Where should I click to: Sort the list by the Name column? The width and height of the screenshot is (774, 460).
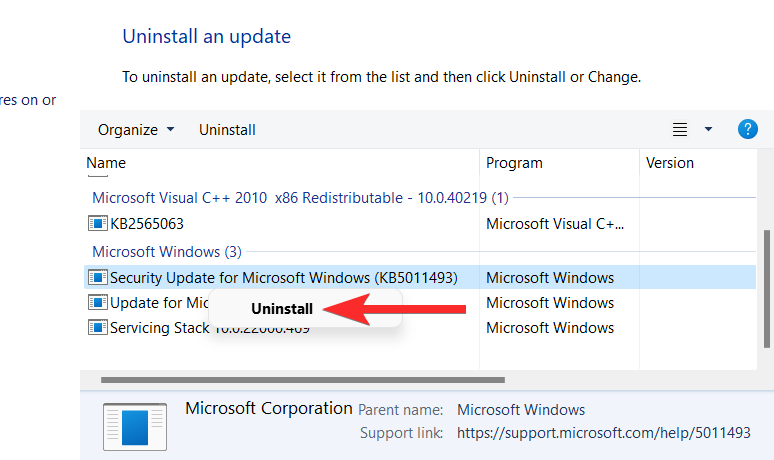click(x=106, y=163)
